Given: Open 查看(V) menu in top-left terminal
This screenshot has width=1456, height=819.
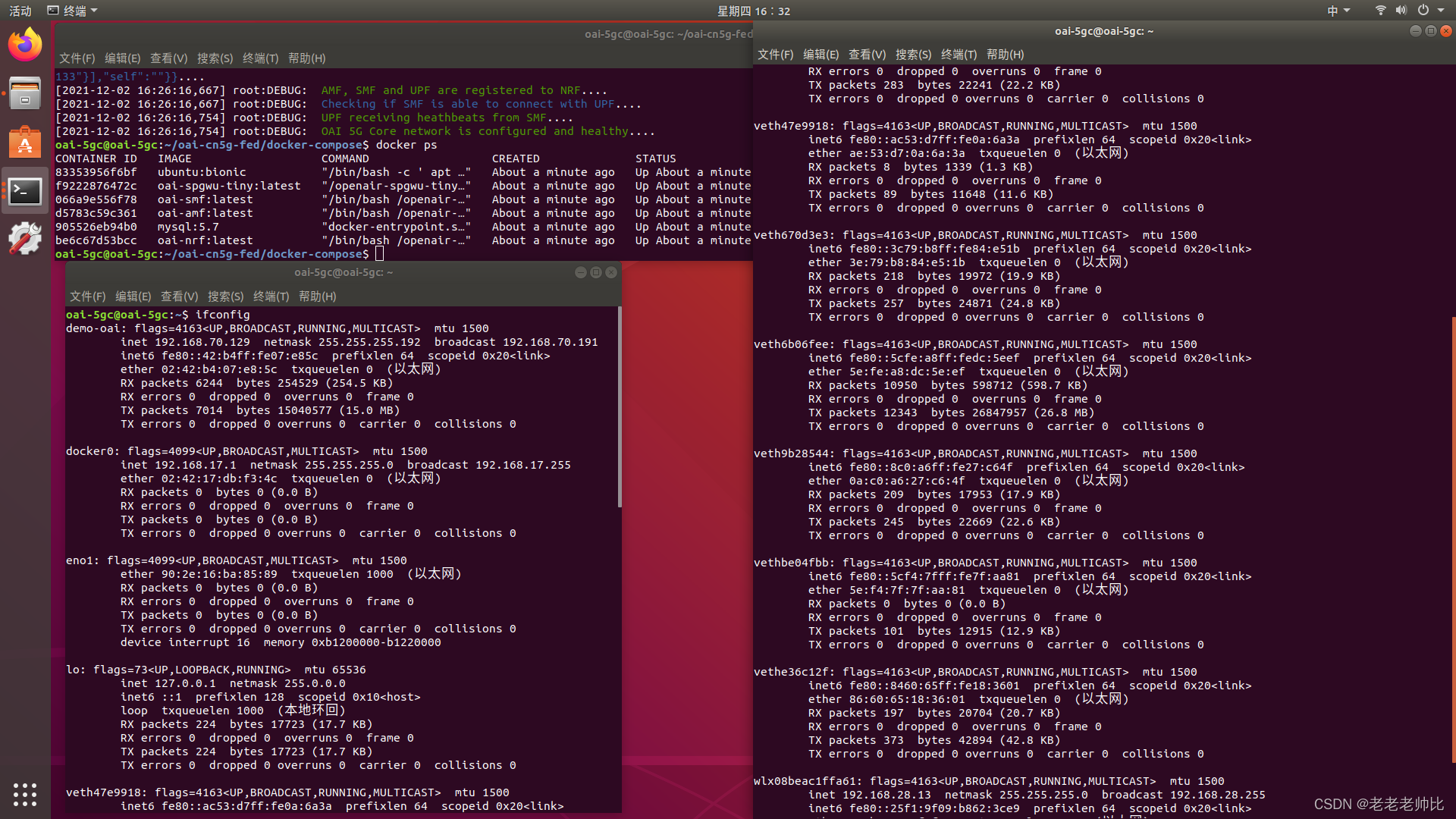Looking at the screenshot, I should pyautogui.click(x=168, y=58).
